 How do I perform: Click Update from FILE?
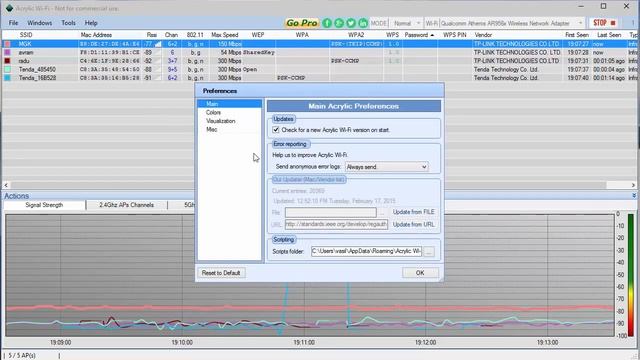413,212
